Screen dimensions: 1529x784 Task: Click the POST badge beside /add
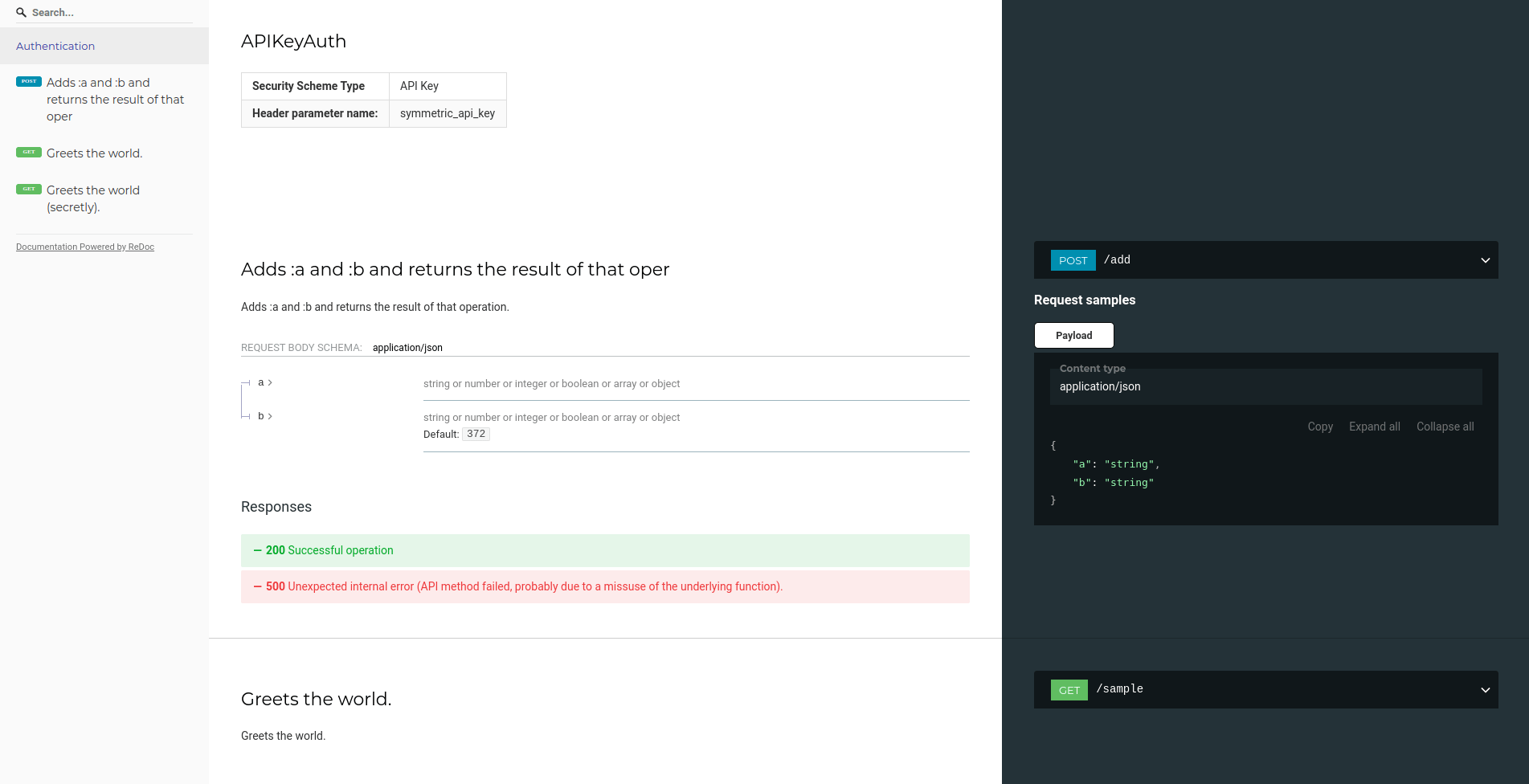1073,260
